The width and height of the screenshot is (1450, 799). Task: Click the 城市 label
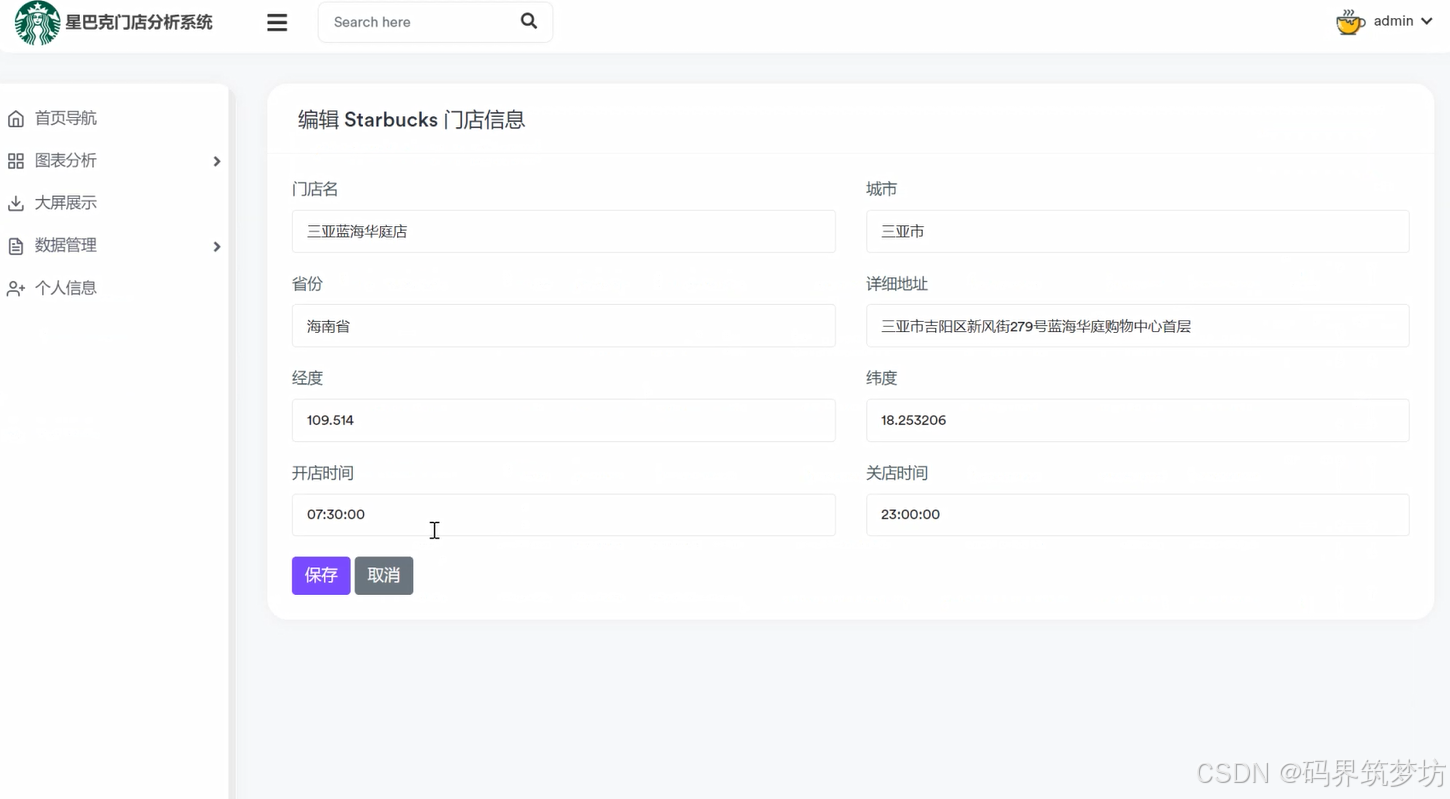pyautogui.click(x=881, y=189)
